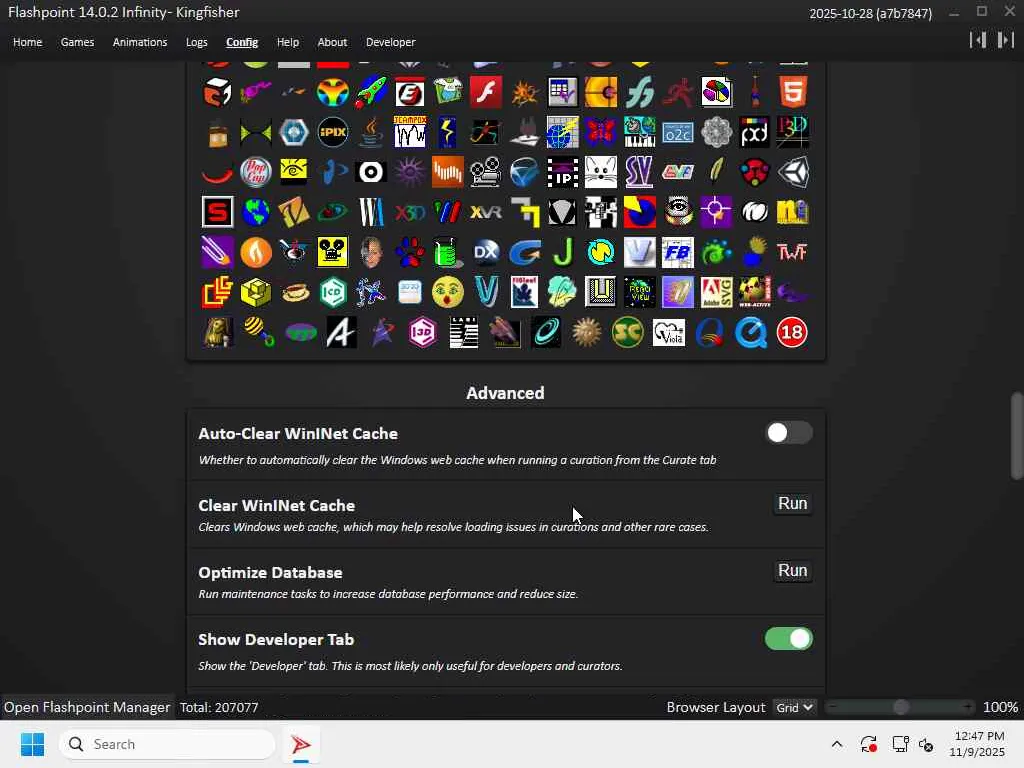Click the red-blue paw print icon
Screen dimensions: 1024x768
pos(409,252)
